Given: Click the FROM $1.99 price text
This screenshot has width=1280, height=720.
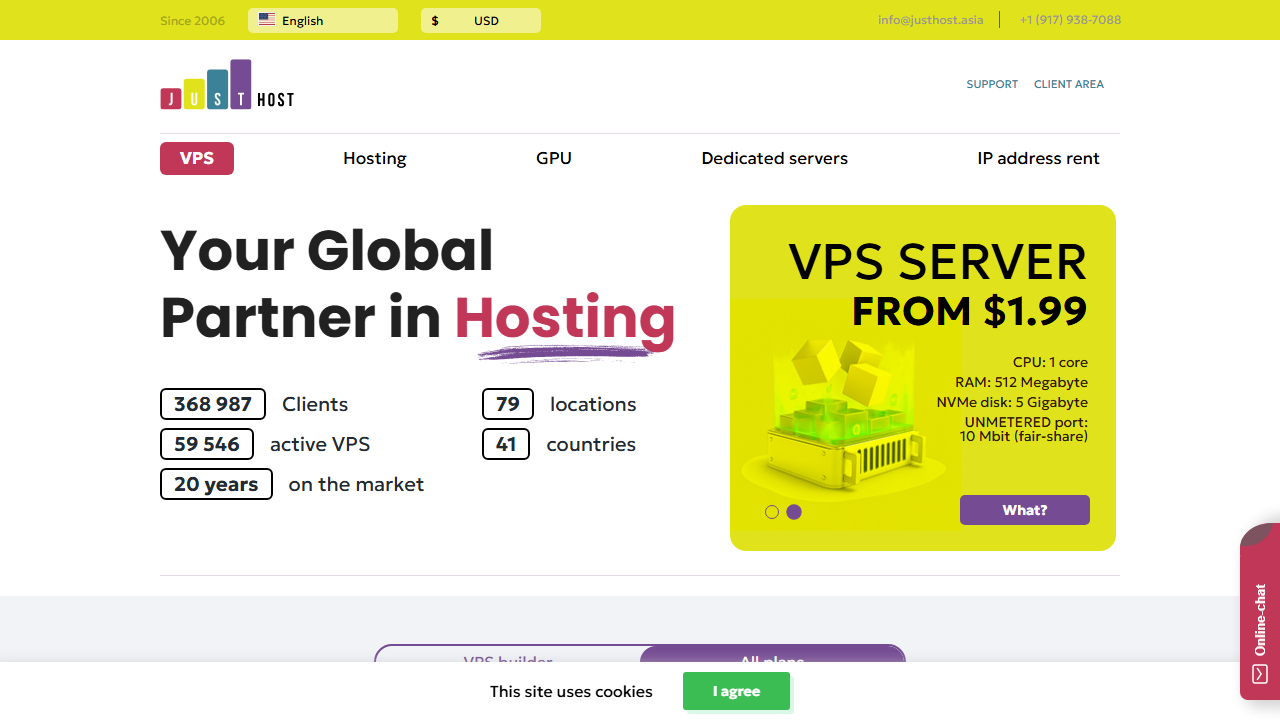Looking at the screenshot, I should pyautogui.click(x=969, y=311).
